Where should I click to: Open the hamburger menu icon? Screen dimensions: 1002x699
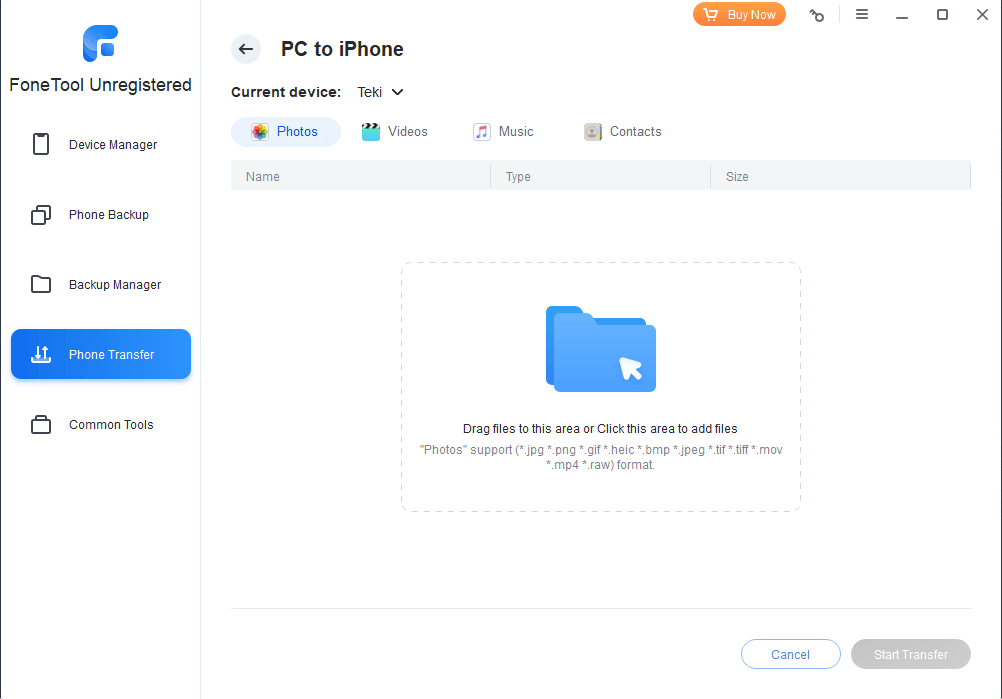862,14
